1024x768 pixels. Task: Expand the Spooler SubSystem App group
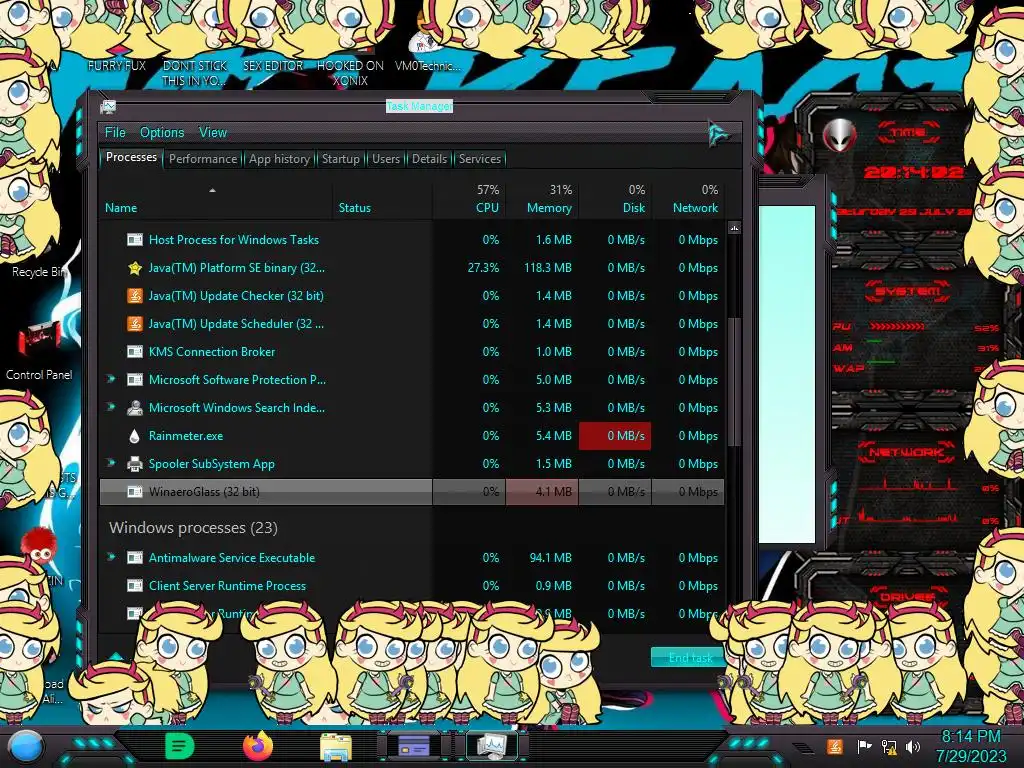111,463
